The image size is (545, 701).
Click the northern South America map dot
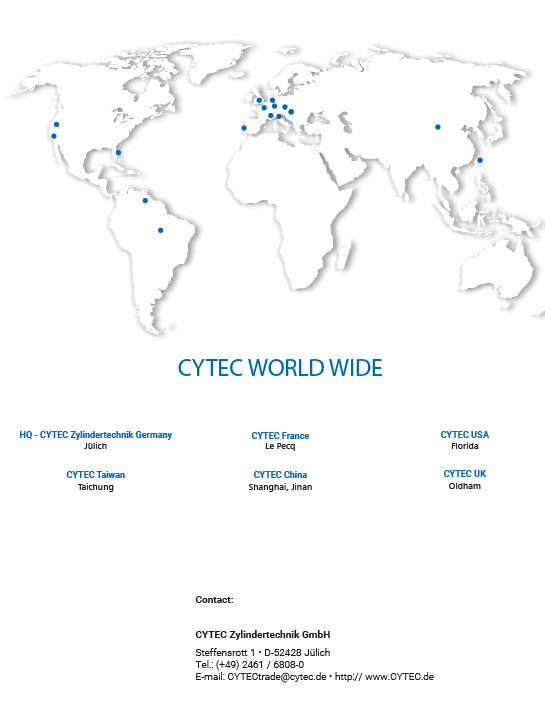[x=145, y=200]
